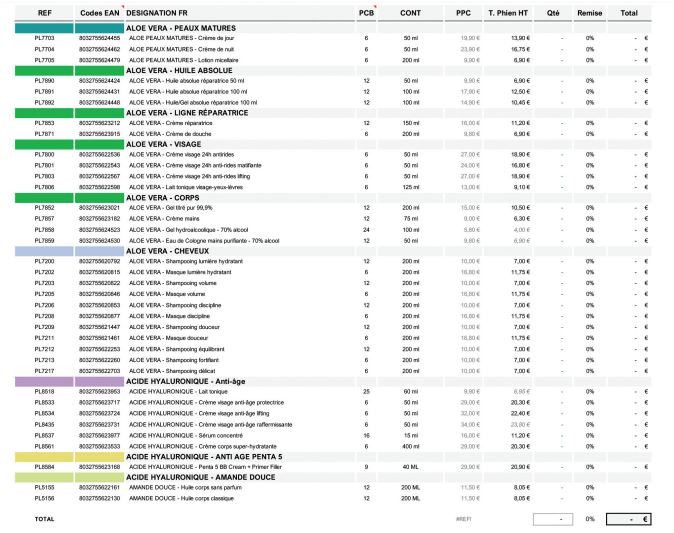Screen dimensions: 674x533
Task: Select the ALOE VERA - CHEVEUX section title
Action: point(168,251)
